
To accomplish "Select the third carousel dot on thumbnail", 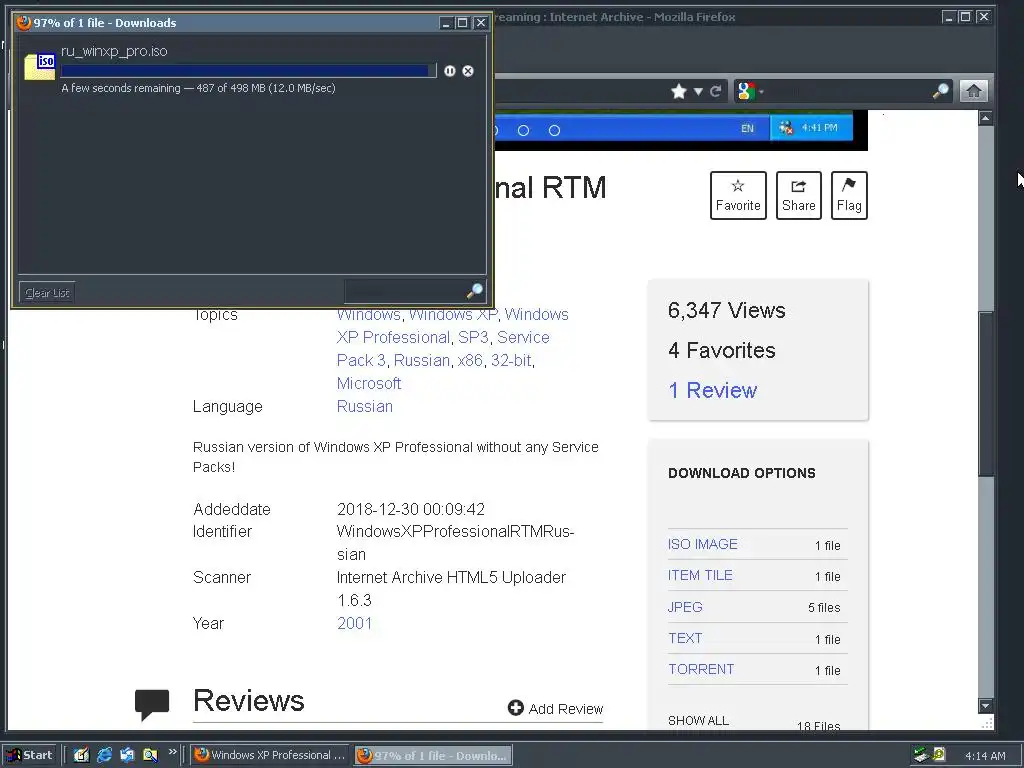I will (x=554, y=131).
